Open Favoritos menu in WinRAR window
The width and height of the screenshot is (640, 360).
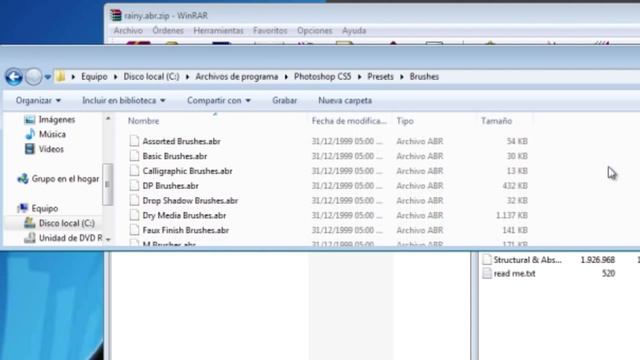pyautogui.click(x=270, y=31)
